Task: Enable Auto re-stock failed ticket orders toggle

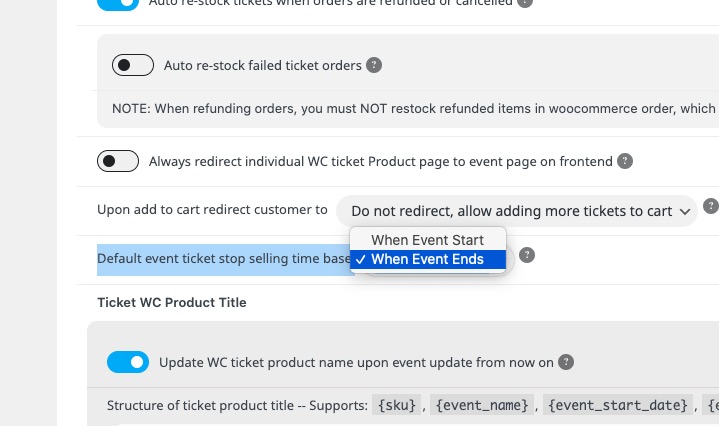Action: coord(133,65)
